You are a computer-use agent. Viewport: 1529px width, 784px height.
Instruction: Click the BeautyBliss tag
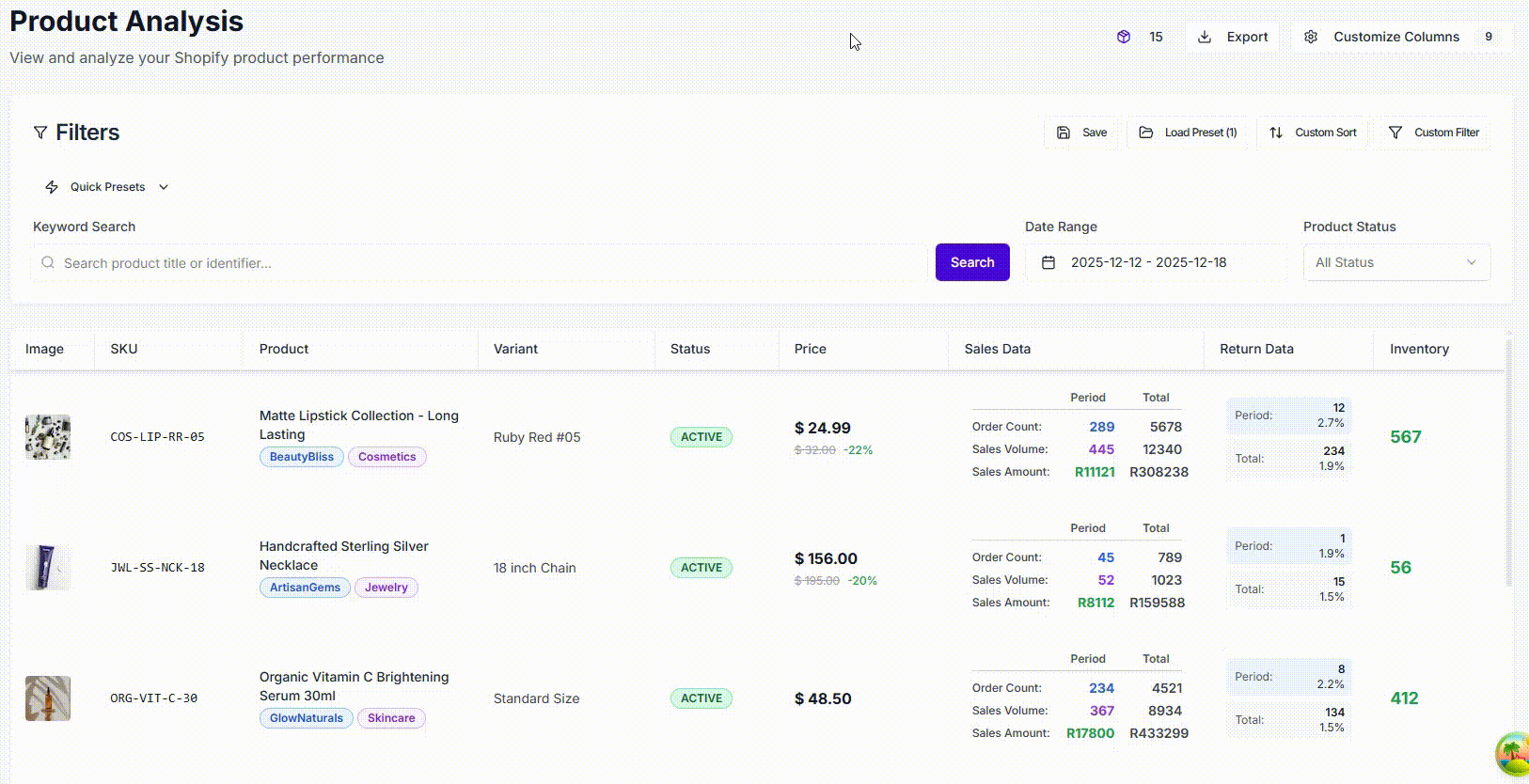coord(302,457)
